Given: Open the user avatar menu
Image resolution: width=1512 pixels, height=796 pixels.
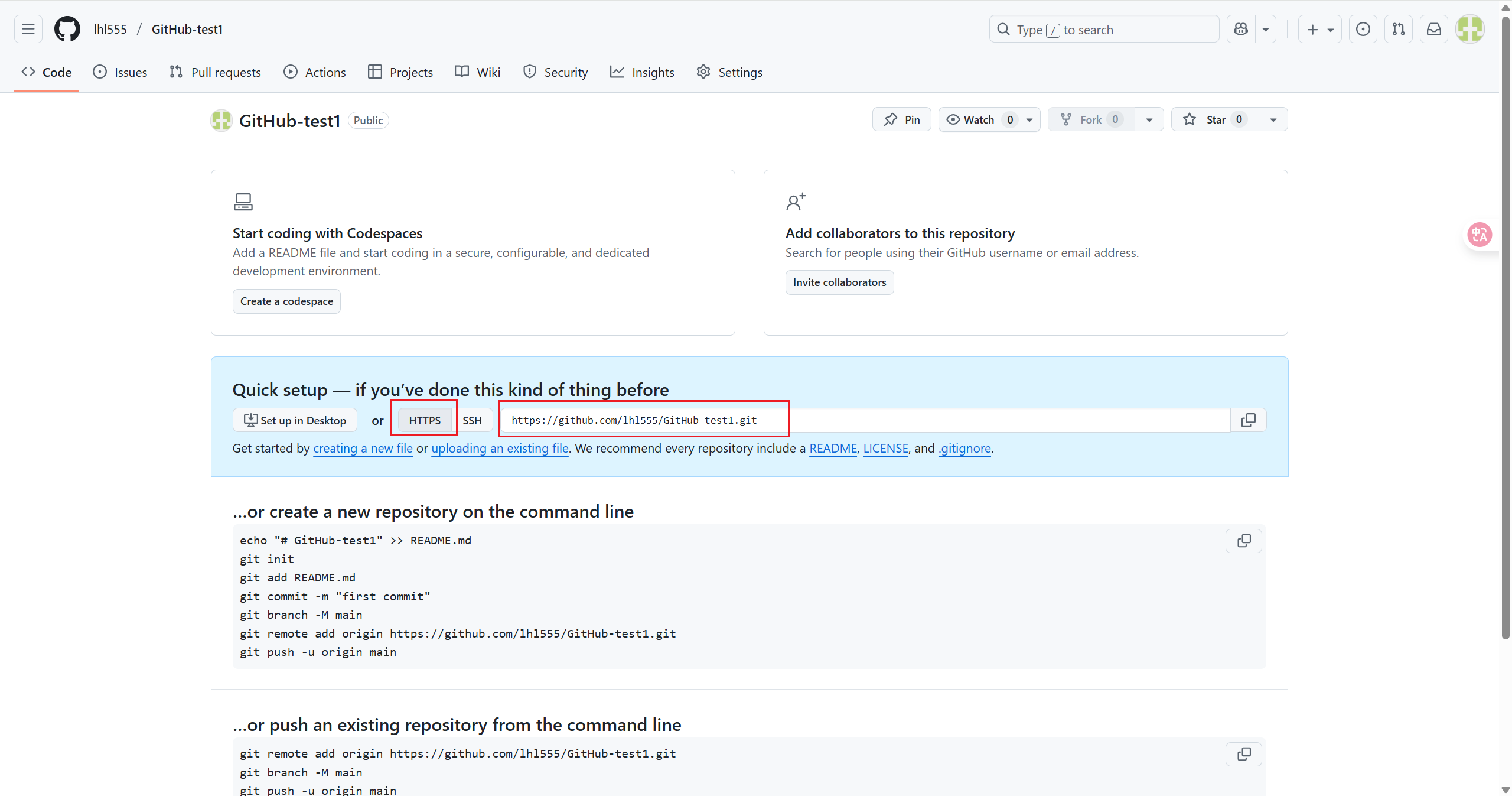Looking at the screenshot, I should pos(1470,29).
